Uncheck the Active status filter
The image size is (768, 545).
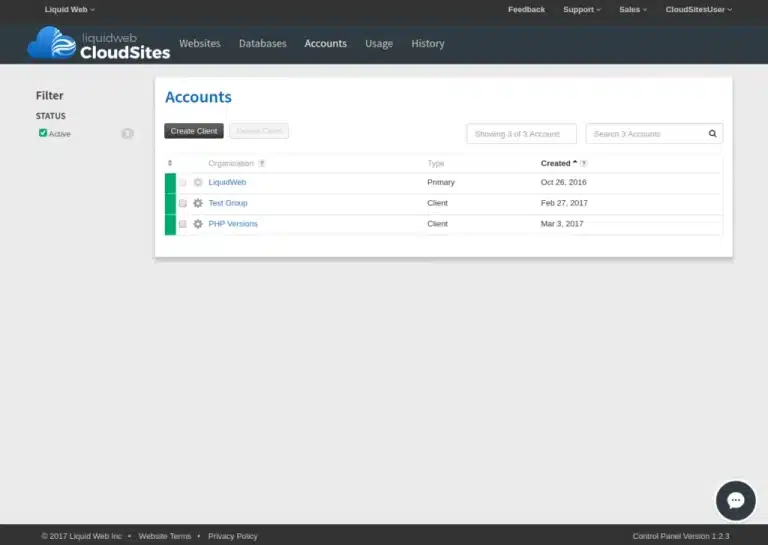(43, 133)
